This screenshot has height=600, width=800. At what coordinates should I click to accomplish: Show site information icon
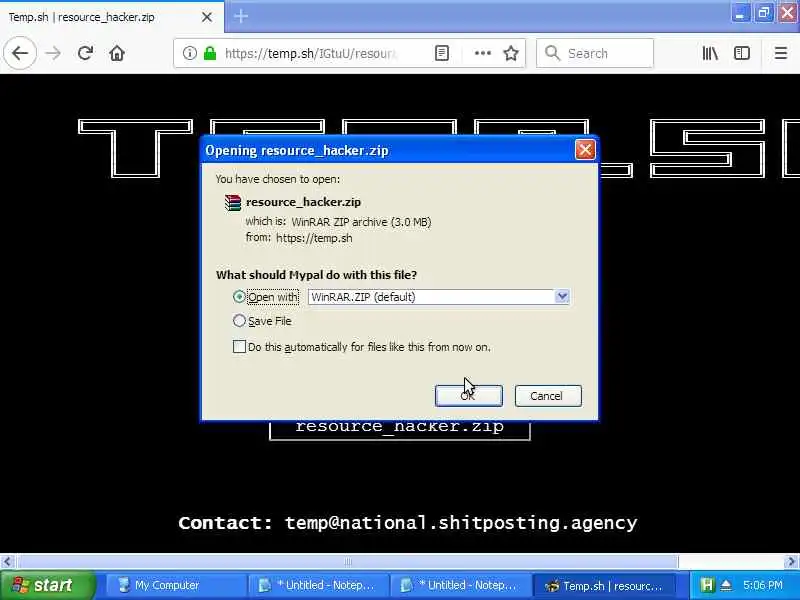tap(189, 53)
